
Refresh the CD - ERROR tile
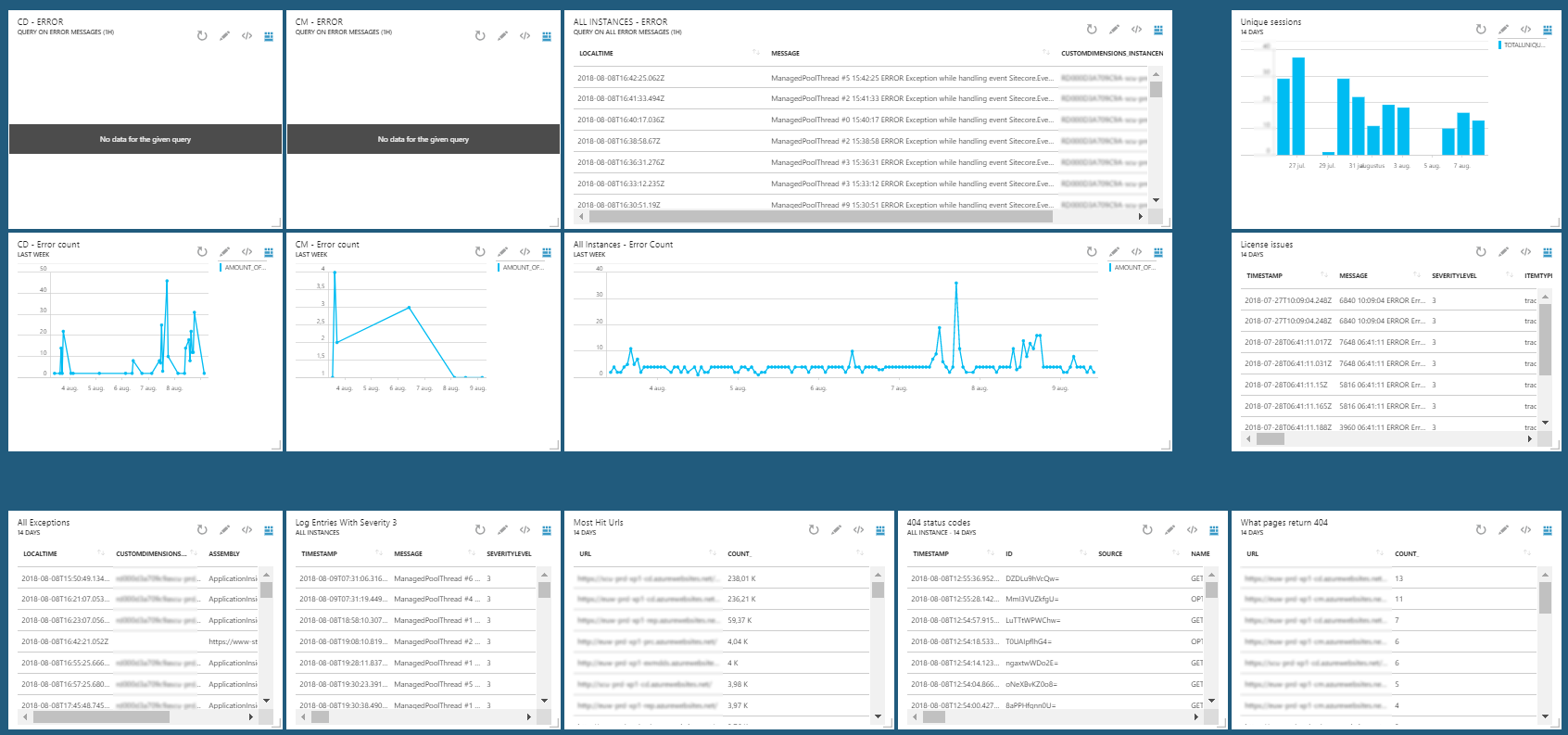(202, 36)
